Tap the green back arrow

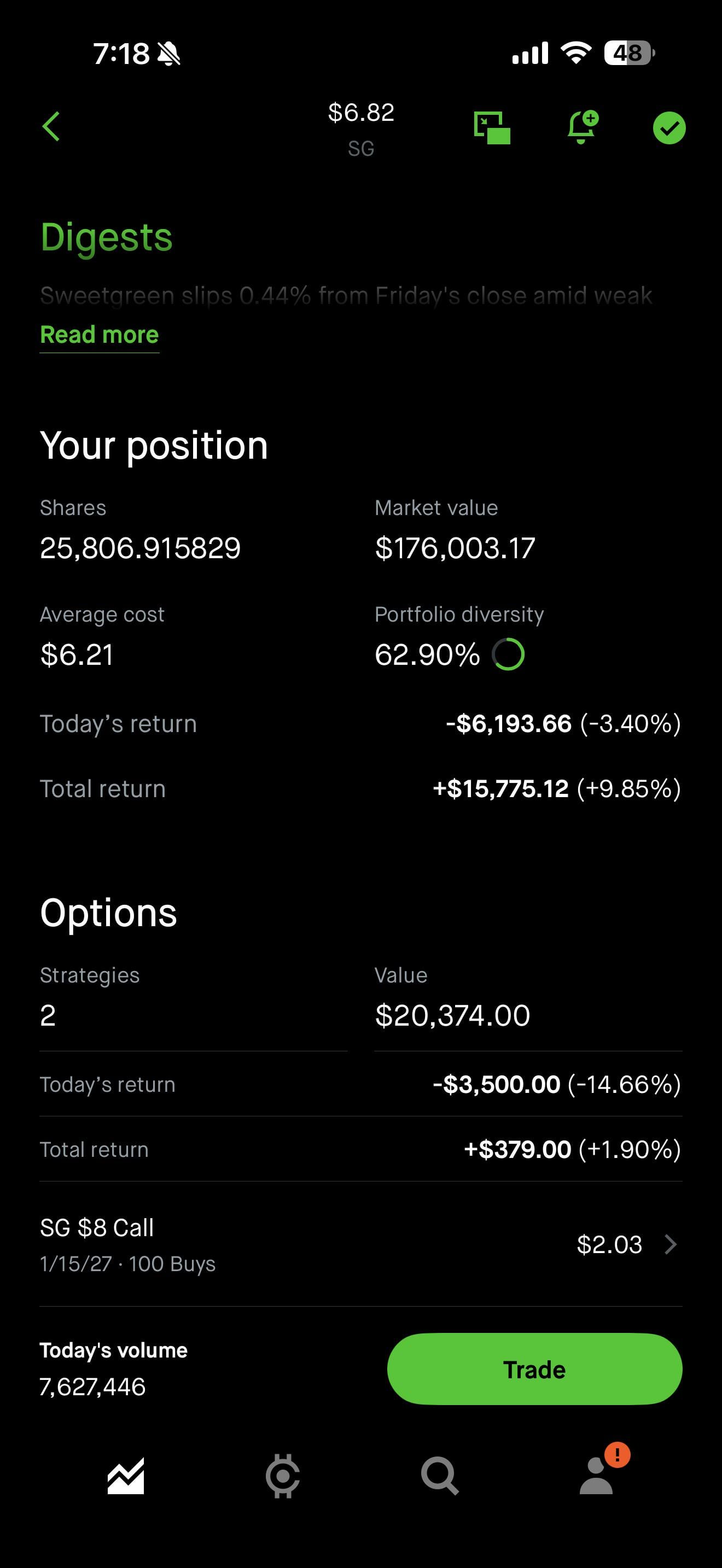pyautogui.click(x=51, y=127)
